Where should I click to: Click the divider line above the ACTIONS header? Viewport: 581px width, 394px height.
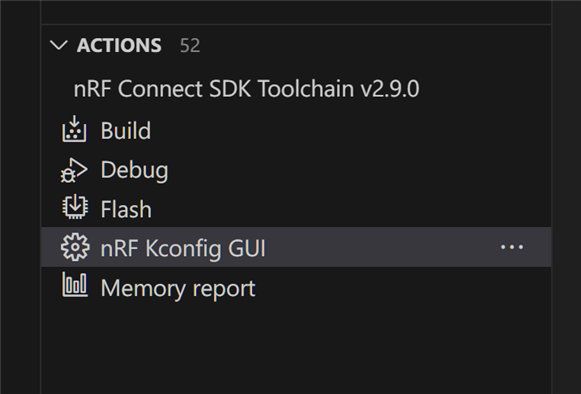click(296, 25)
